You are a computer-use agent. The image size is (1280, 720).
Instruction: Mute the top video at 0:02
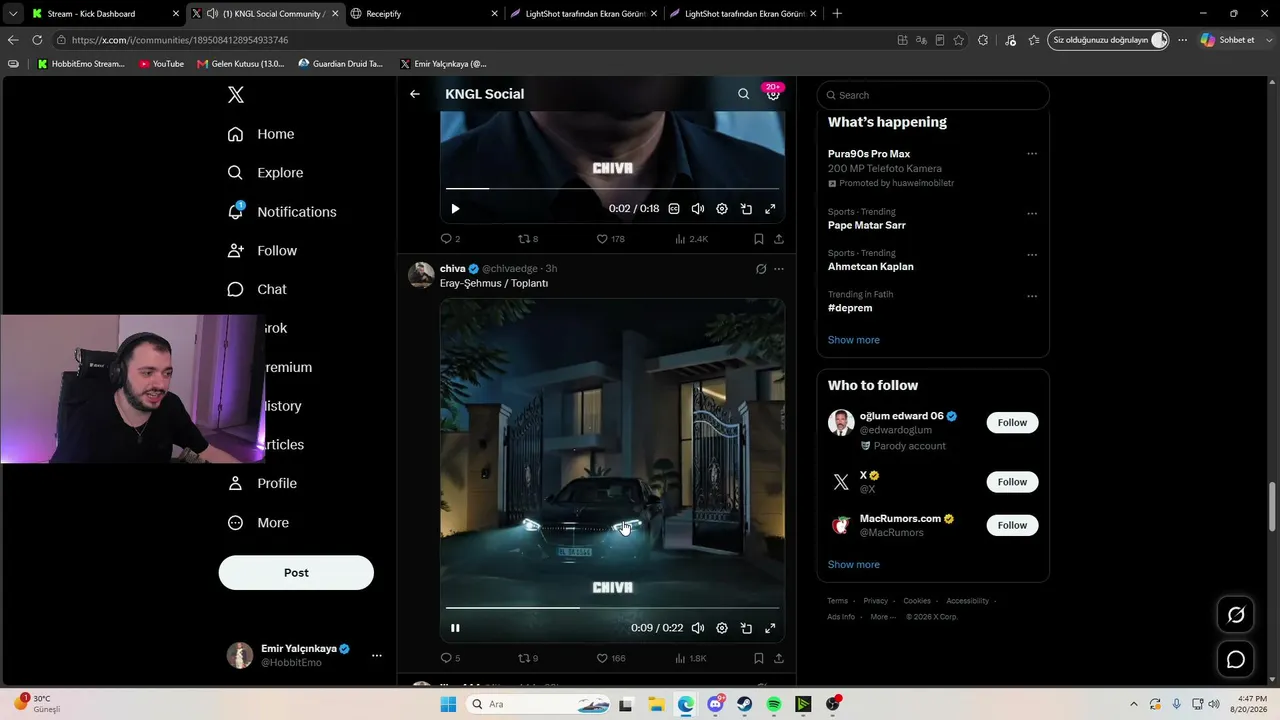698,209
